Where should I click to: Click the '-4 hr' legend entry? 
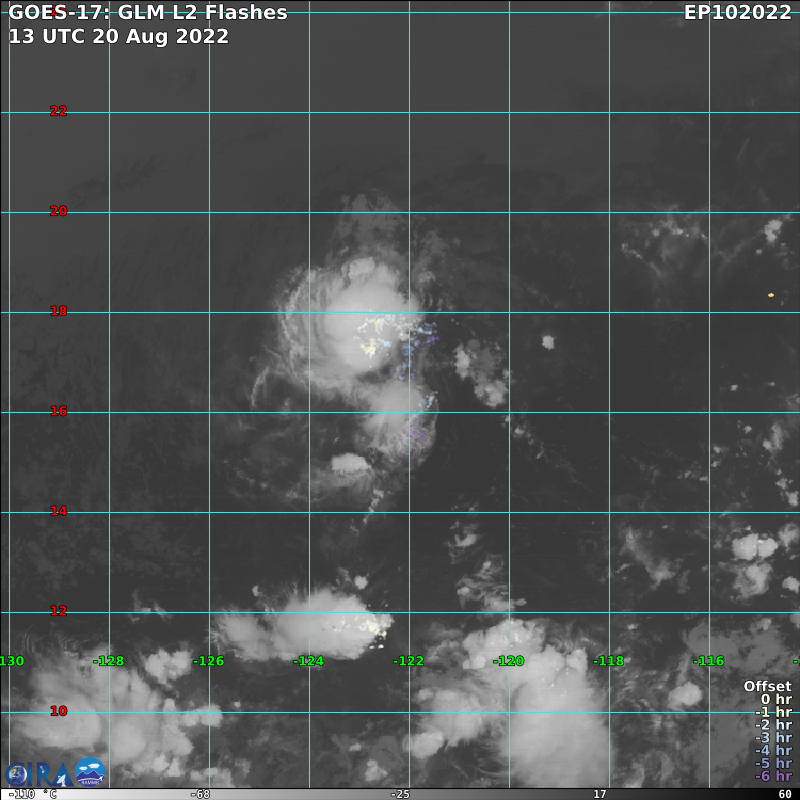[x=773, y=750]
